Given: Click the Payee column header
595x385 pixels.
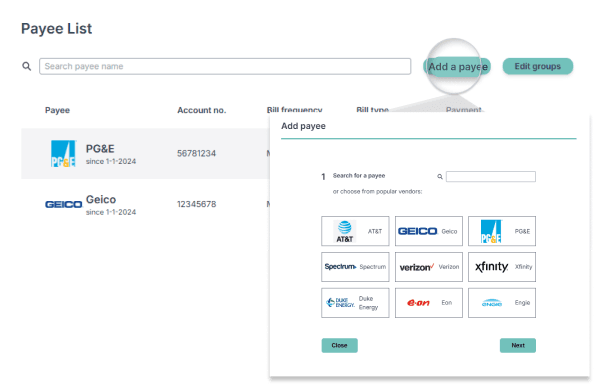Looking at the screenshot, I should point(57,110).
